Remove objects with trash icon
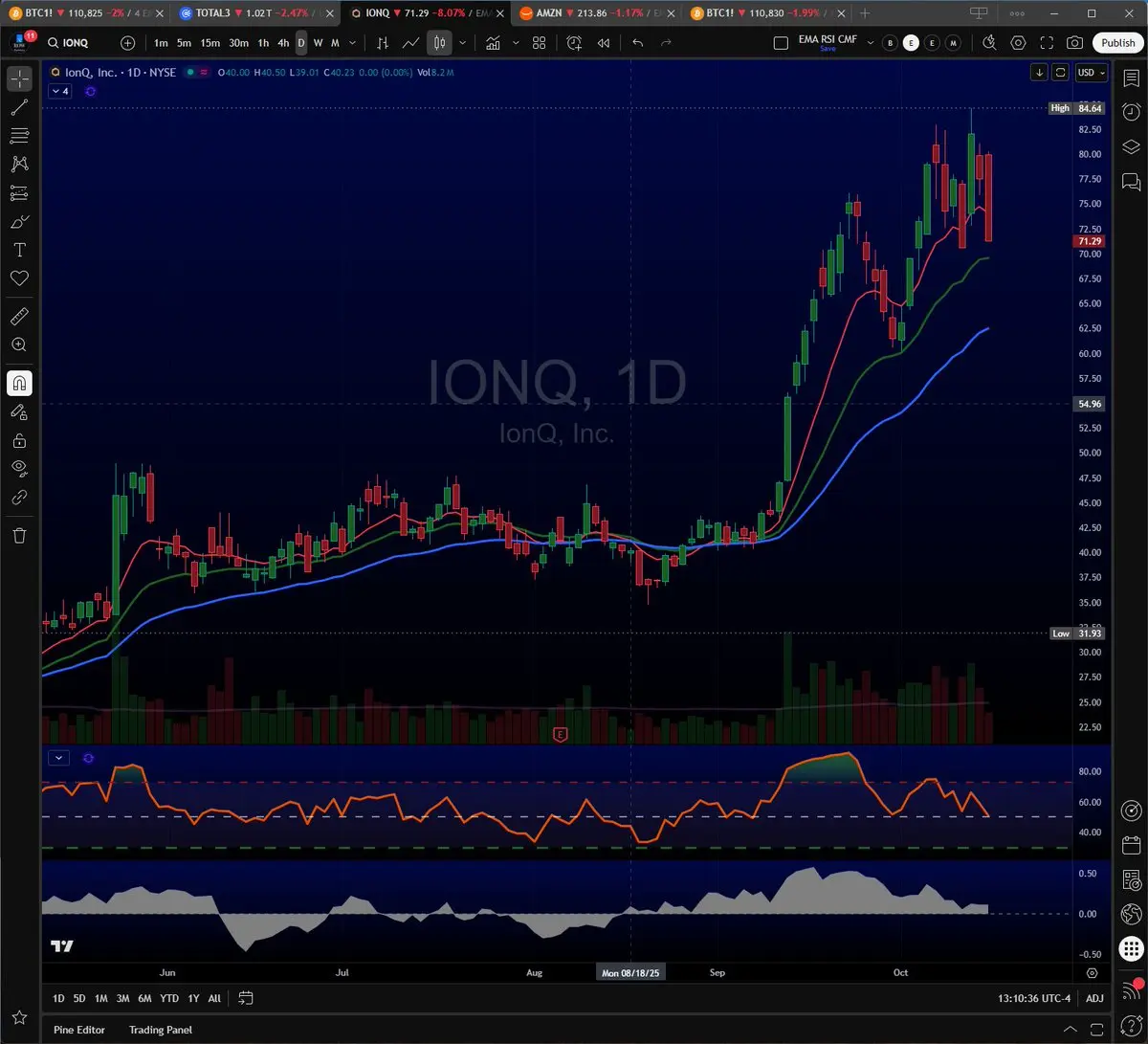 (x=19, y=535)
